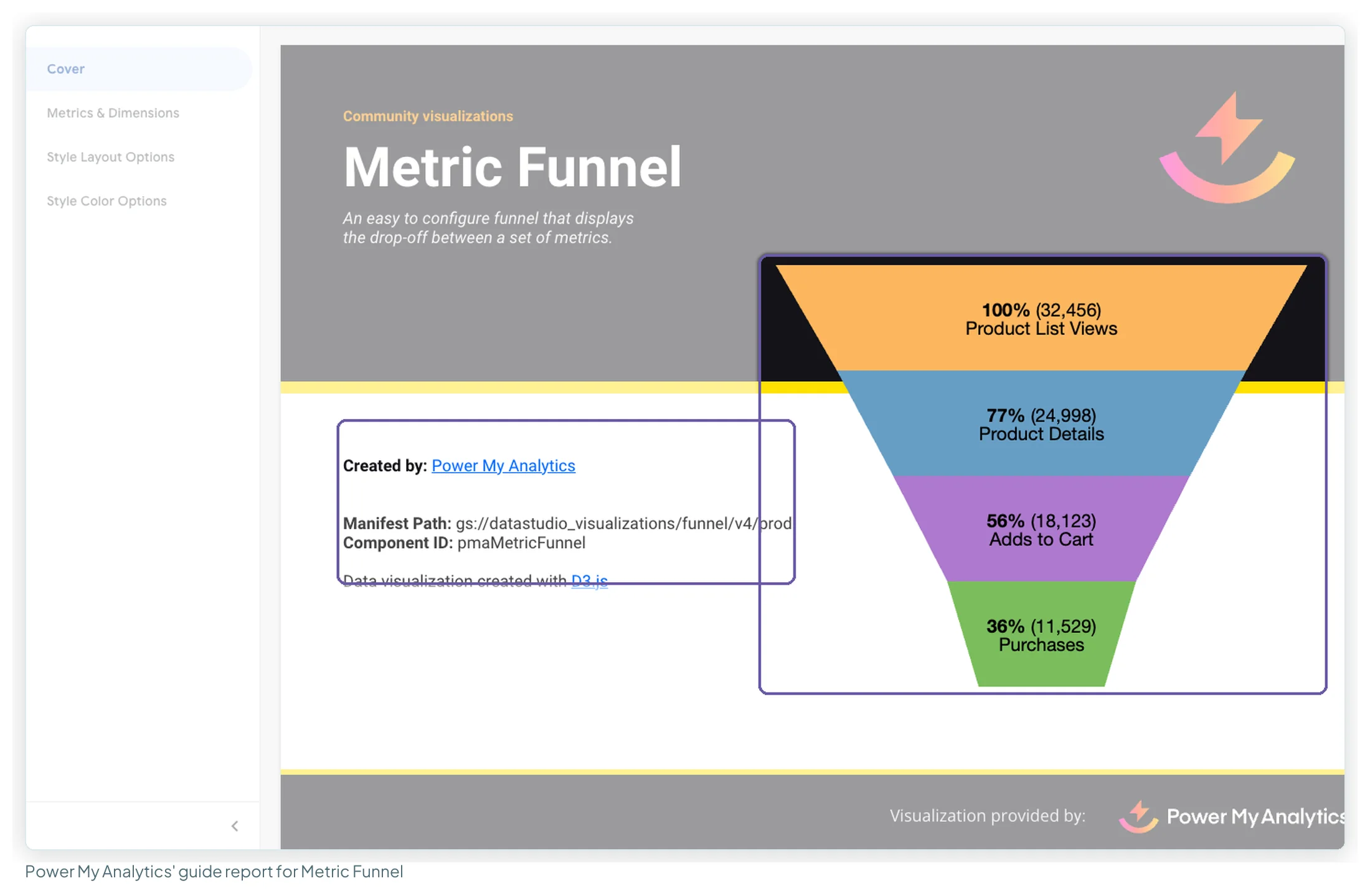The image size is (1370, 896).
Task: Open the Power My Analytics link
Action: click(x=503, y=466)
